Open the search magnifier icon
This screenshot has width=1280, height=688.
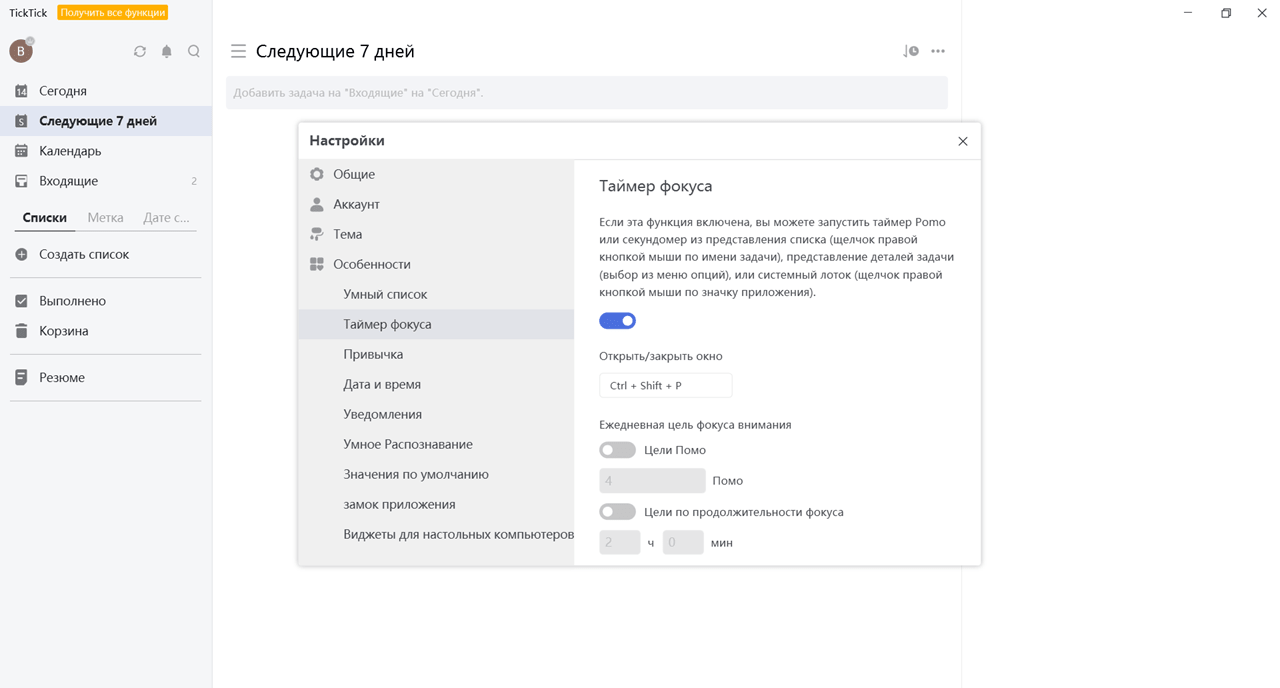pos(194,51)
